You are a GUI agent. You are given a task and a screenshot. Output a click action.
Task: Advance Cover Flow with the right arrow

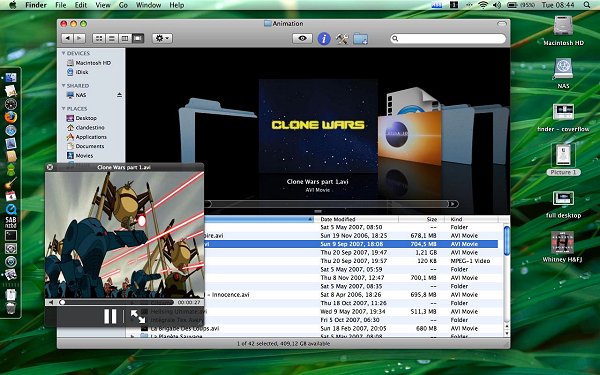[x=453, y=204]
